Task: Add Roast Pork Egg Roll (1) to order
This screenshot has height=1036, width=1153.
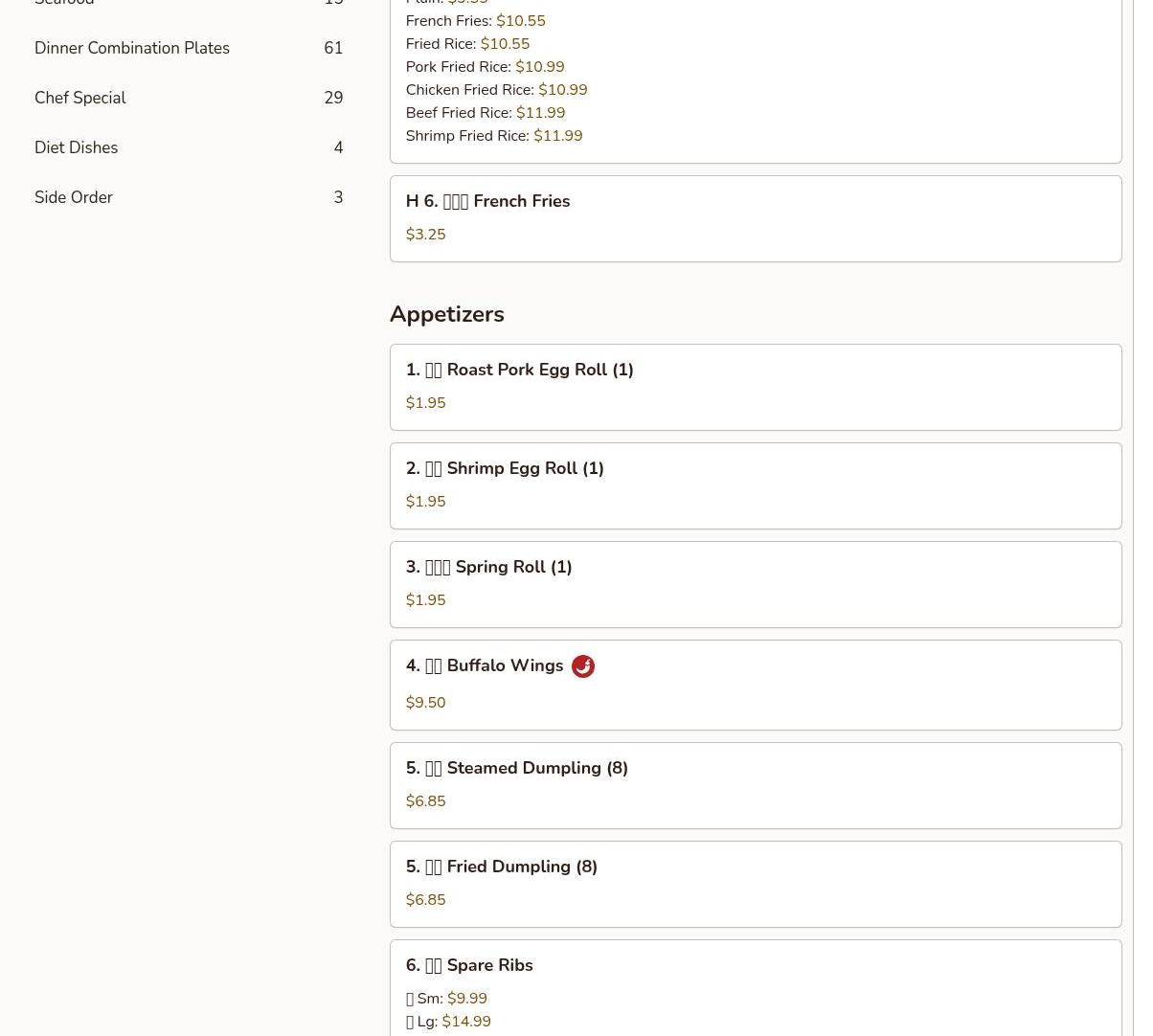Action: pyautogui.click(x=519, y=370)
